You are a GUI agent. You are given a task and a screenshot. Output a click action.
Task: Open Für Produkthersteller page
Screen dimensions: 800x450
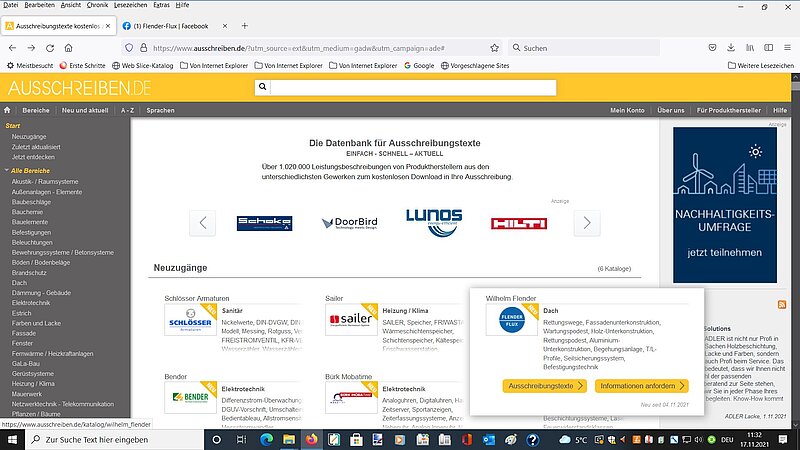(x=729, y=110)
